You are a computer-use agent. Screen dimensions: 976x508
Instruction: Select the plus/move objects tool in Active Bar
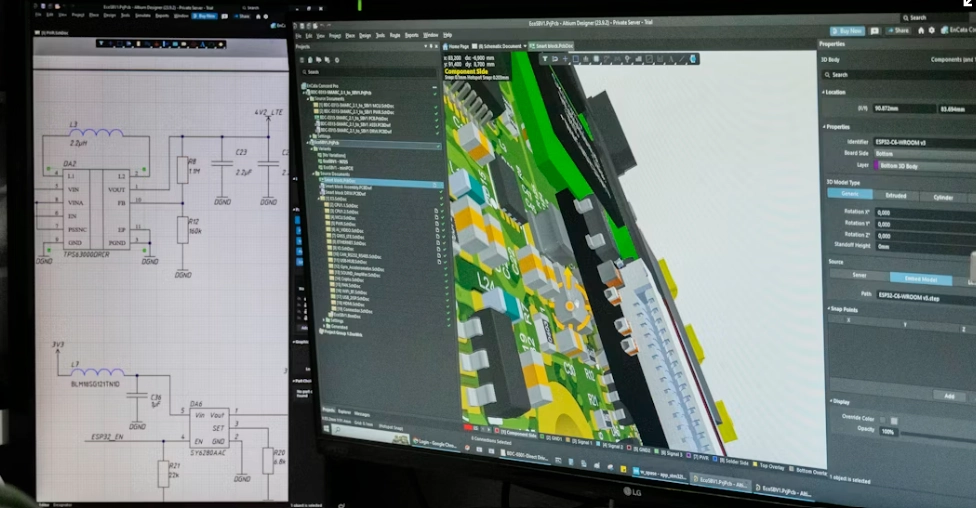[x=565, y=59]
